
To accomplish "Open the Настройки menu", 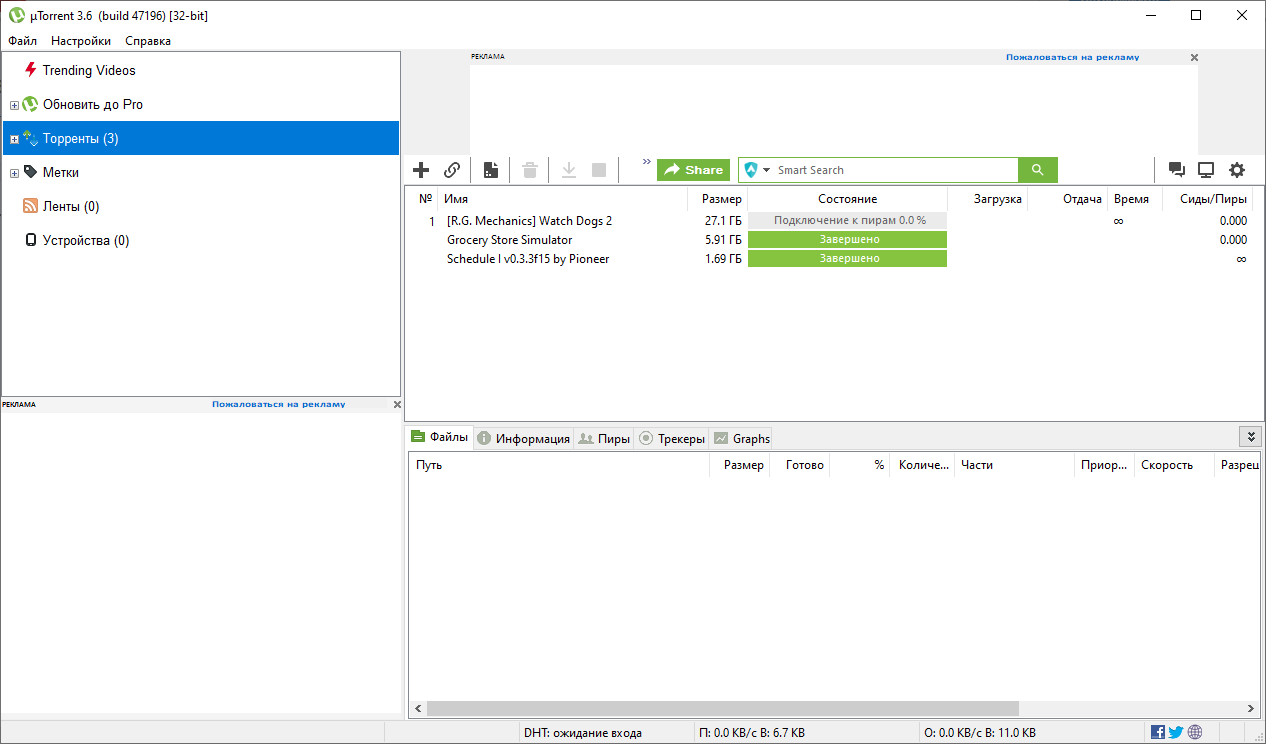I will 81,41.
